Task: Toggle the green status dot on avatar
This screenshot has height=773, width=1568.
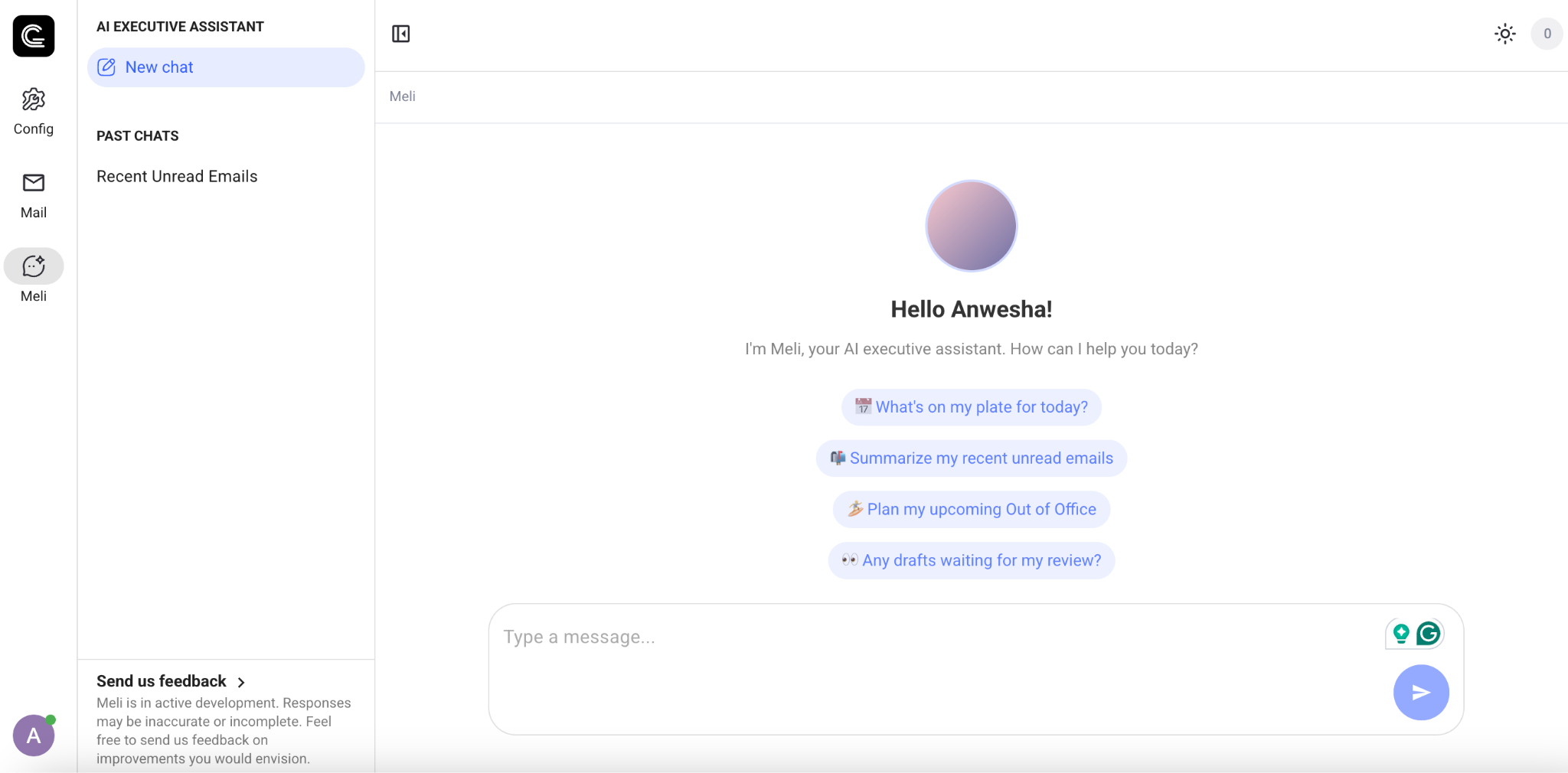Action: point(51,719)
